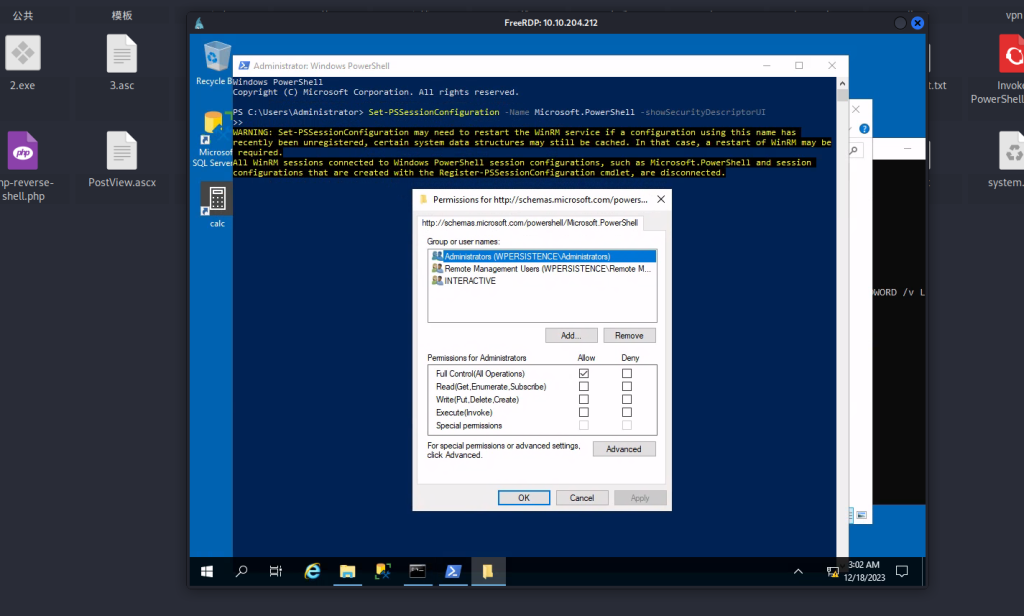Confirm permissions with OK
1024x616 pixels.
click(x=524, y=498)
